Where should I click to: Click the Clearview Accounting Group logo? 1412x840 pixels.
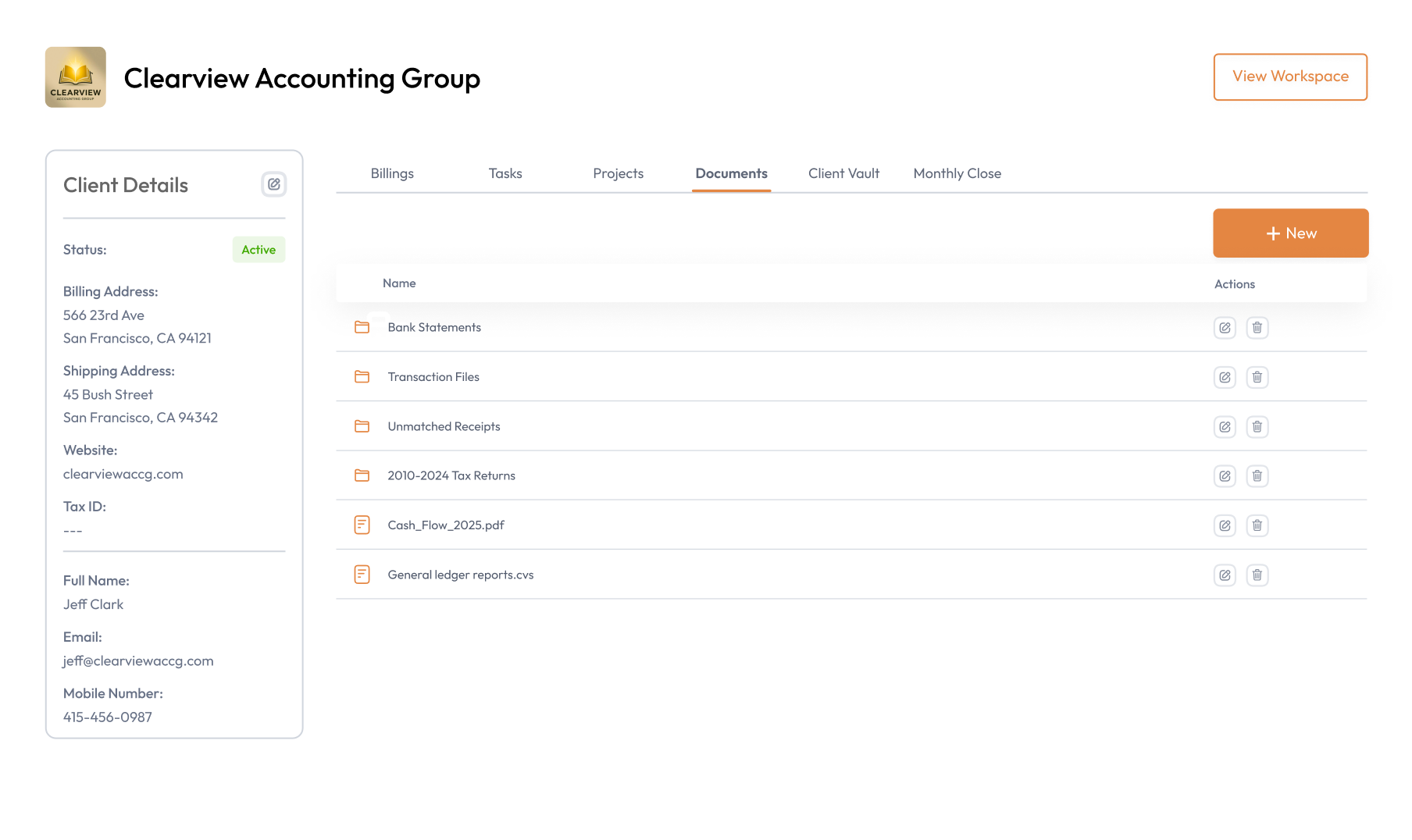(75, 77)
